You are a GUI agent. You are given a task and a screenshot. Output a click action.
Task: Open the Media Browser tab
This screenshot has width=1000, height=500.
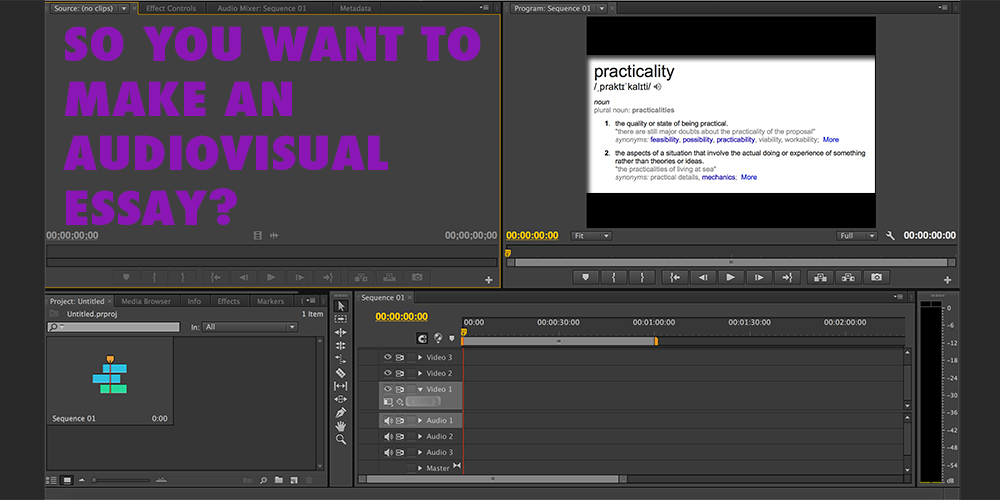(x=146, y=301)
